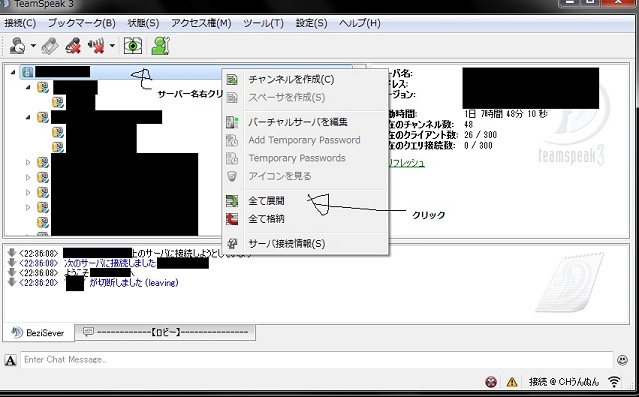Switch to the BeziSever chat tab
The width and height of the screenshot is (639, 397).
[x=38, y=333]
